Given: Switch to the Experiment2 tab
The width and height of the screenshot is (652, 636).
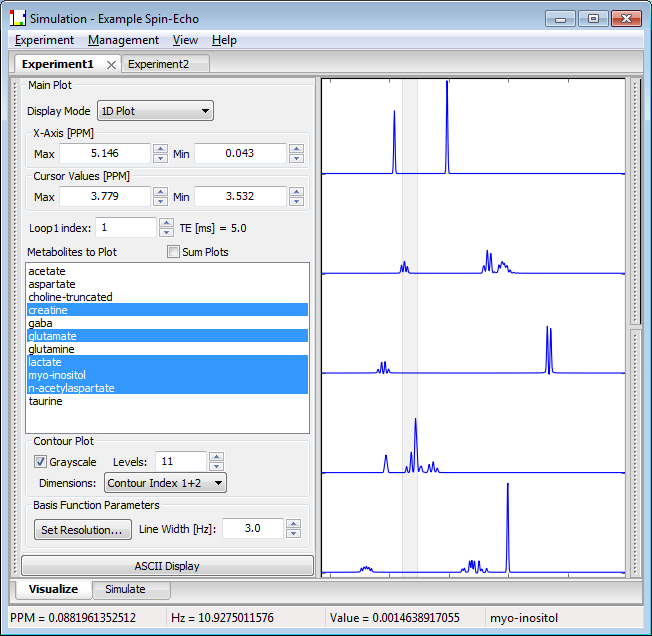Looking at the screenshot, I should click(x=158, y=64).
